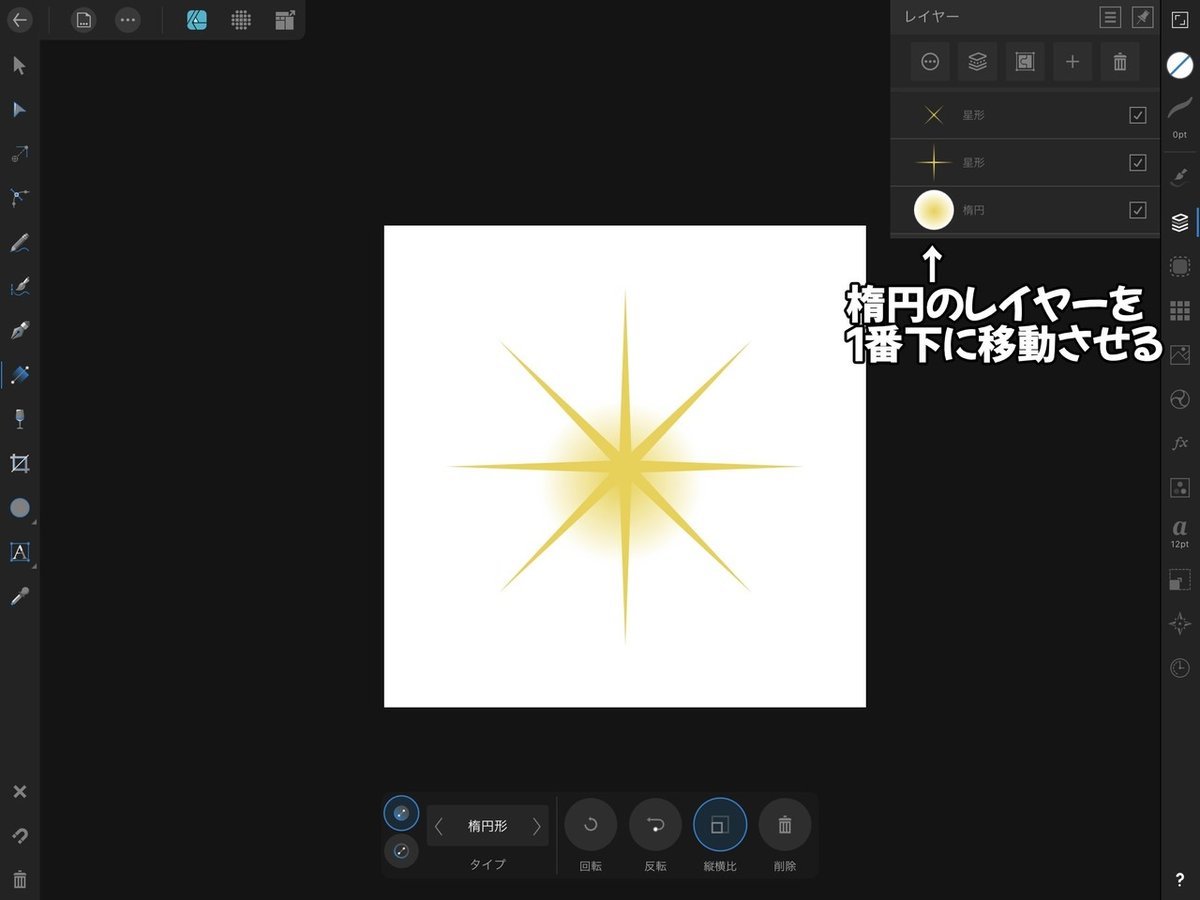Screen dimensions: 1200x900
Task: Switch to Export persona
Action: [x=285, y=19]
